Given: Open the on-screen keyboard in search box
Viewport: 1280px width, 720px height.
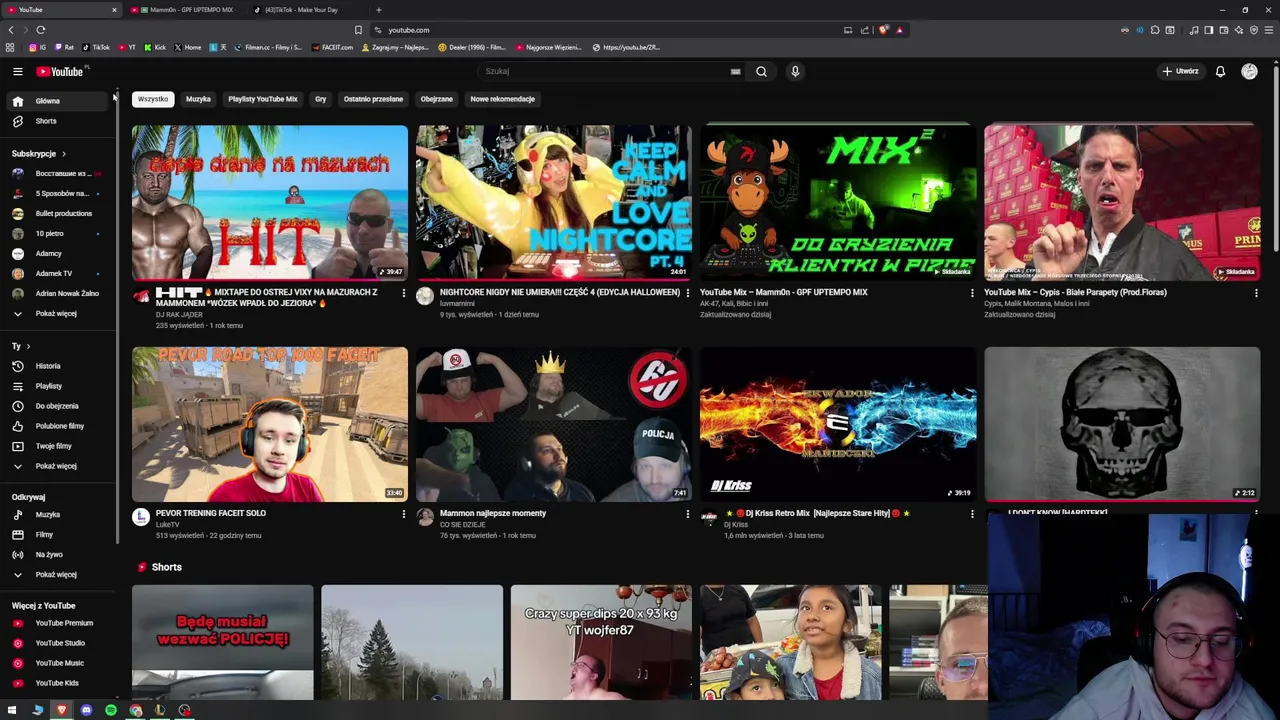Looking at the screenshot, I should pos(735,71).
